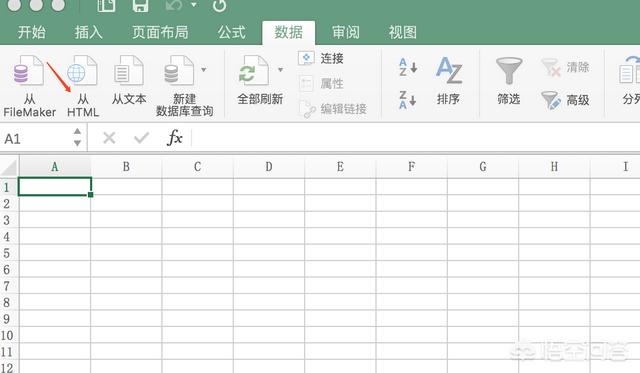Open the Name Box stepper arrows
This screenshot has width=640, height=373.
coord(77,137)
